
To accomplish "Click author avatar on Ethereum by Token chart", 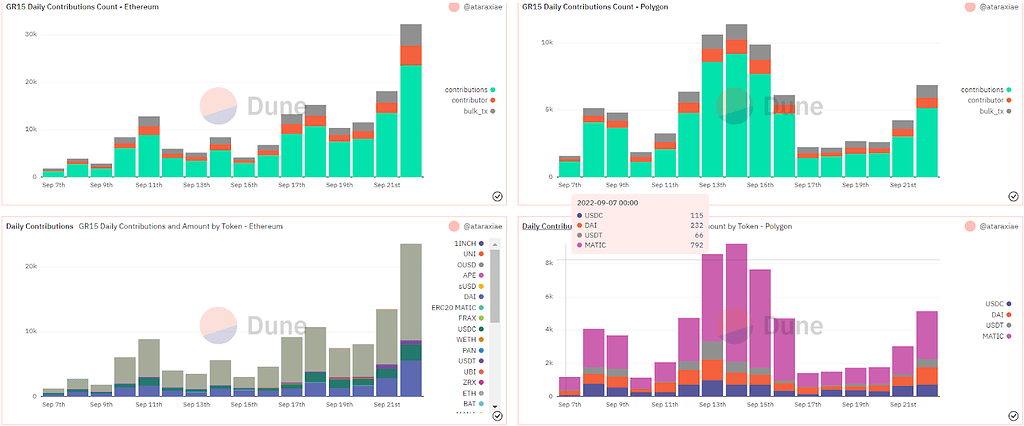I will (x=457, y=226).
